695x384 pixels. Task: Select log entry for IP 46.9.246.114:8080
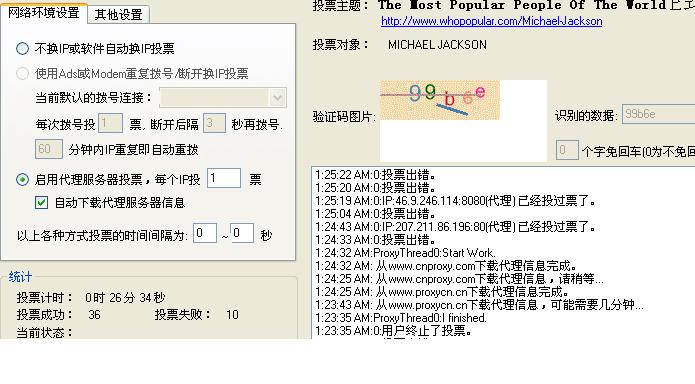click(x=455, y=201)
